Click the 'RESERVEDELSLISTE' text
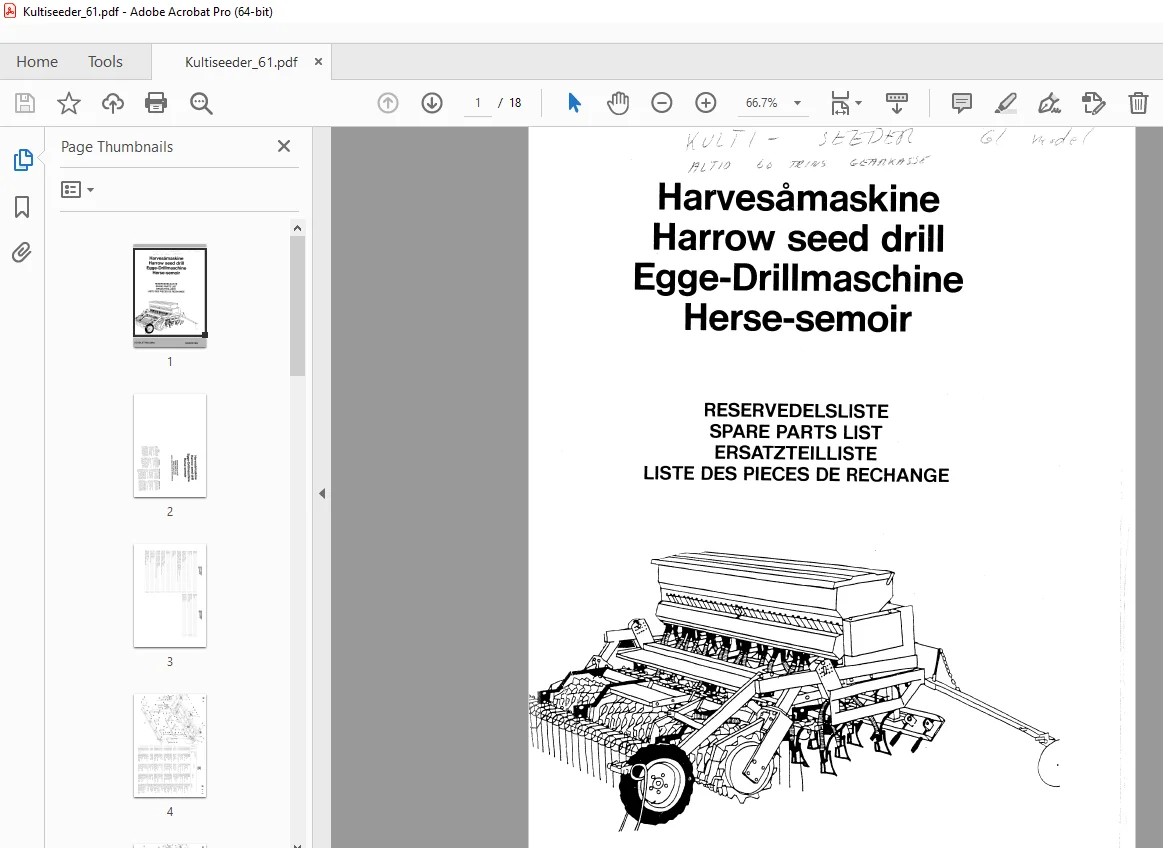This screenshot has width=1163, height=848. click(796, 410)
